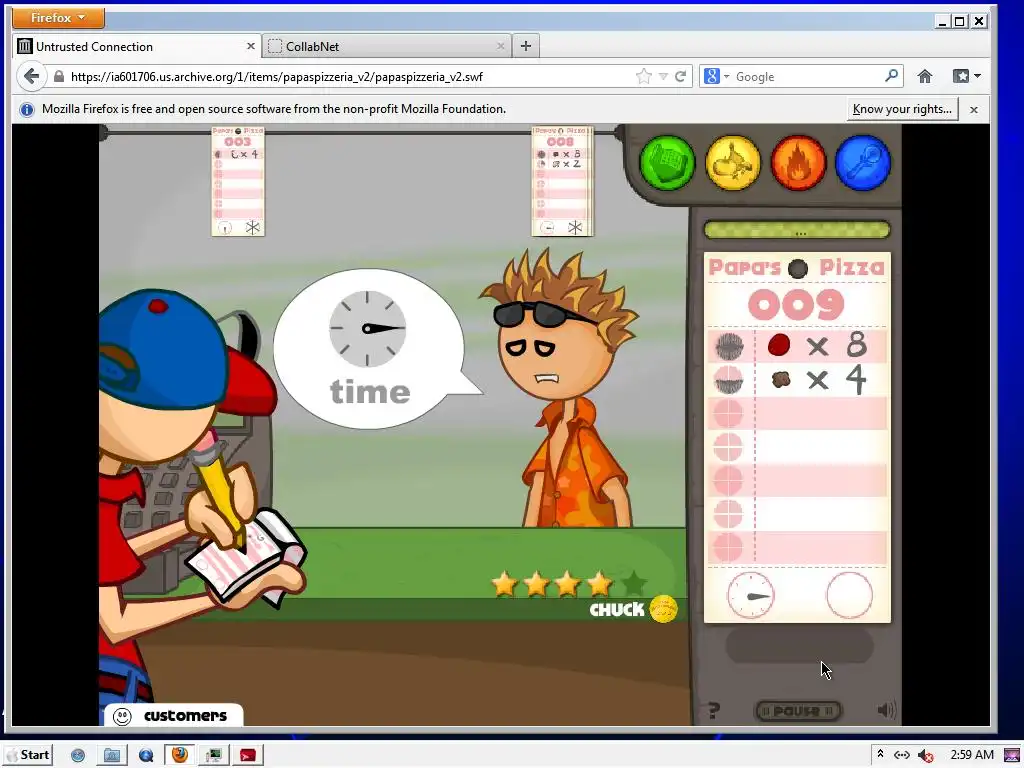
Task: Click the padlock site identity icon
Action: [x=59, y=76]
